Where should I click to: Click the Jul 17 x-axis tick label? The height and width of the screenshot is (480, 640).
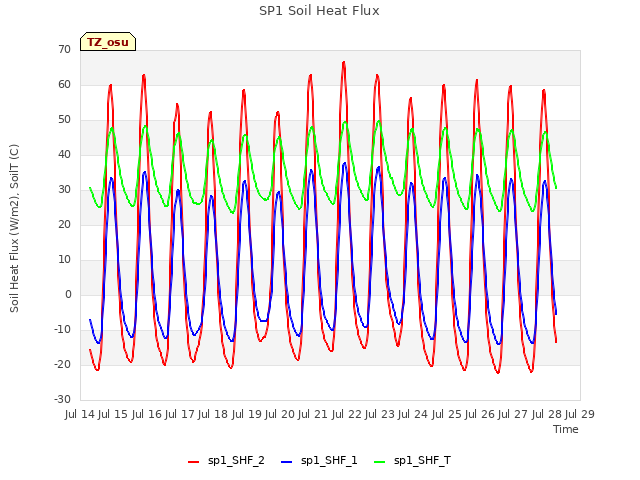coord(180,414)
